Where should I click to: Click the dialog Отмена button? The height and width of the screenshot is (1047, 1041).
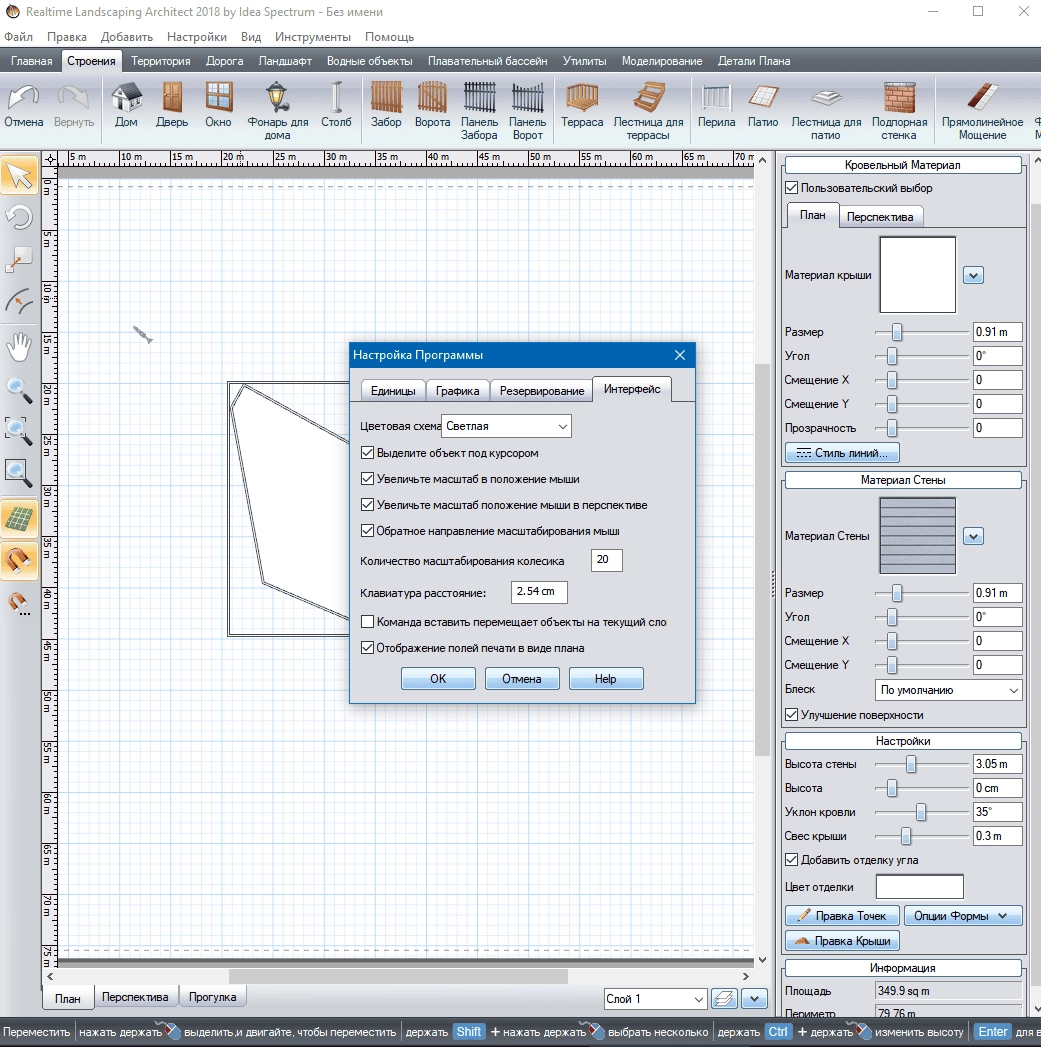(522, 678)
